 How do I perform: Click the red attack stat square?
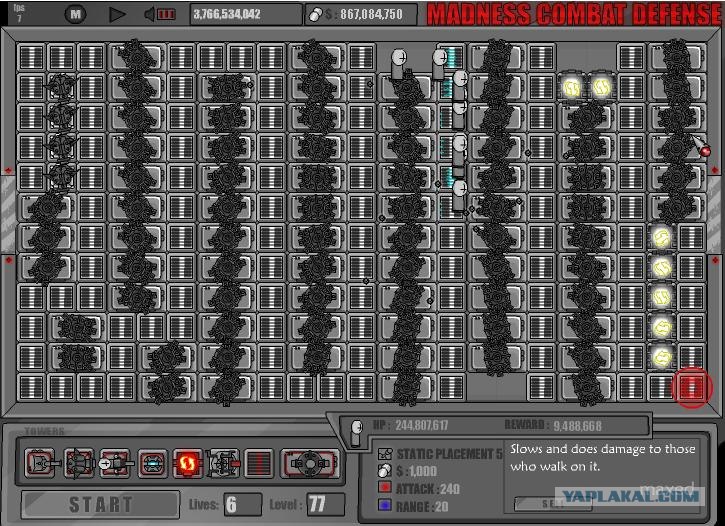click(385, 488)
